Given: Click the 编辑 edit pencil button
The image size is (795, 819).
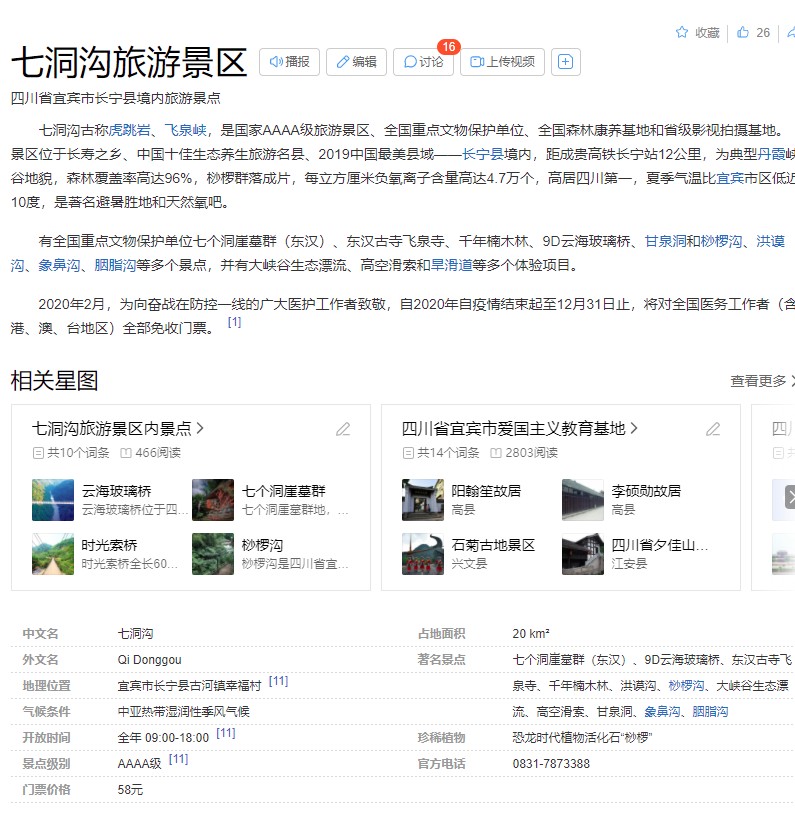Looking at the screenshot, I should point(356,62).
